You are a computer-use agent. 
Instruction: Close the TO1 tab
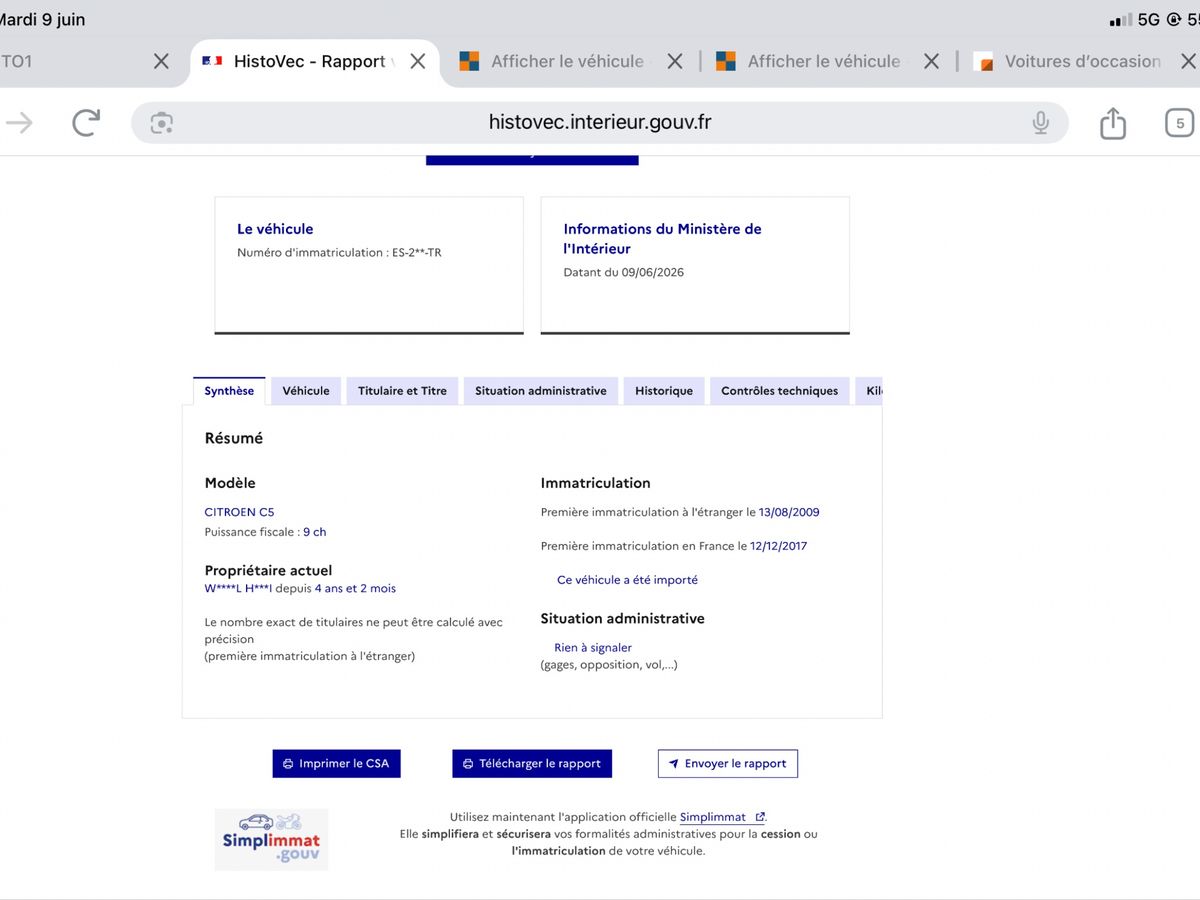click(x=161, y=61)
